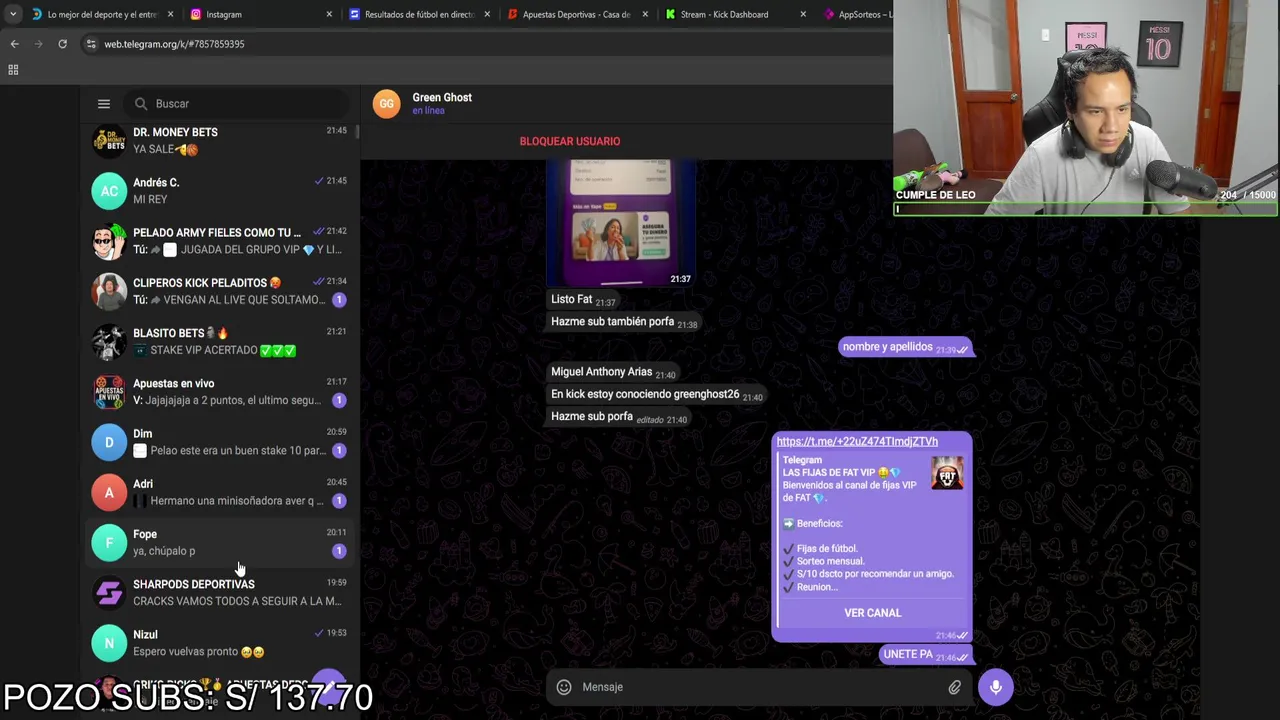
Task: Click the browser forward arrow
Action: [x=38, y=44]
